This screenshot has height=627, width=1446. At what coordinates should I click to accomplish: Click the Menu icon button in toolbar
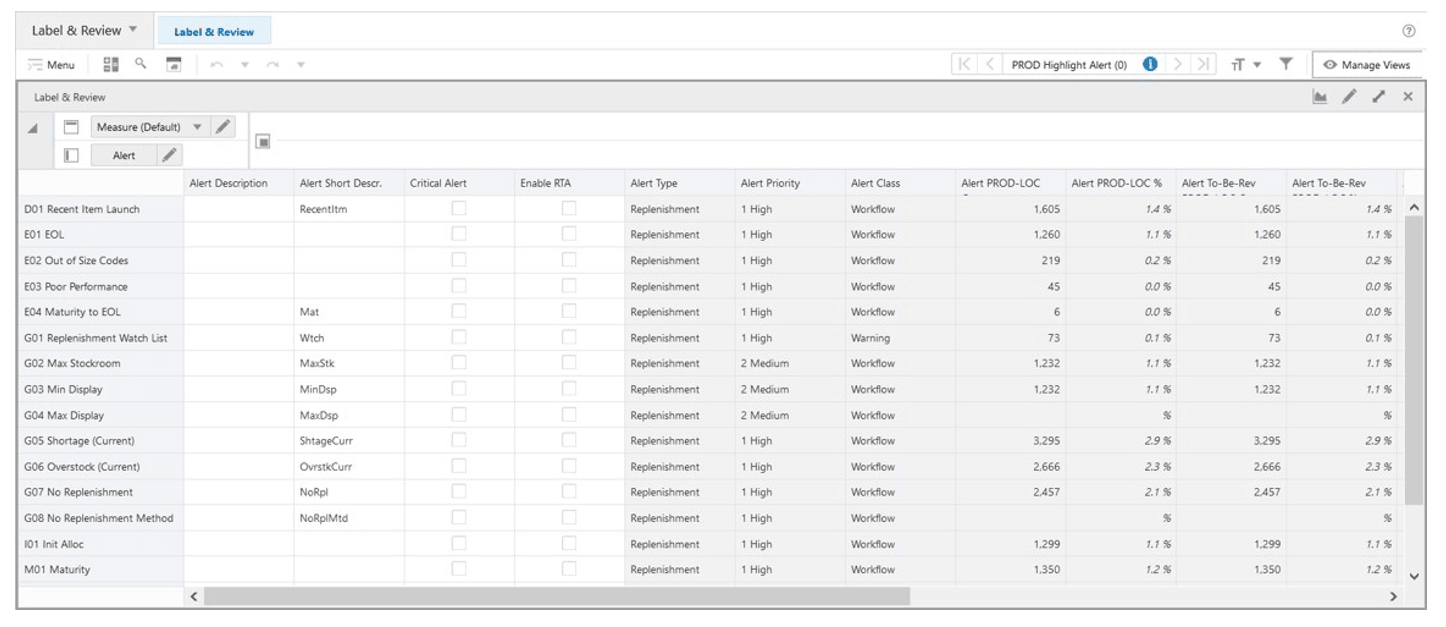[51, 65]
